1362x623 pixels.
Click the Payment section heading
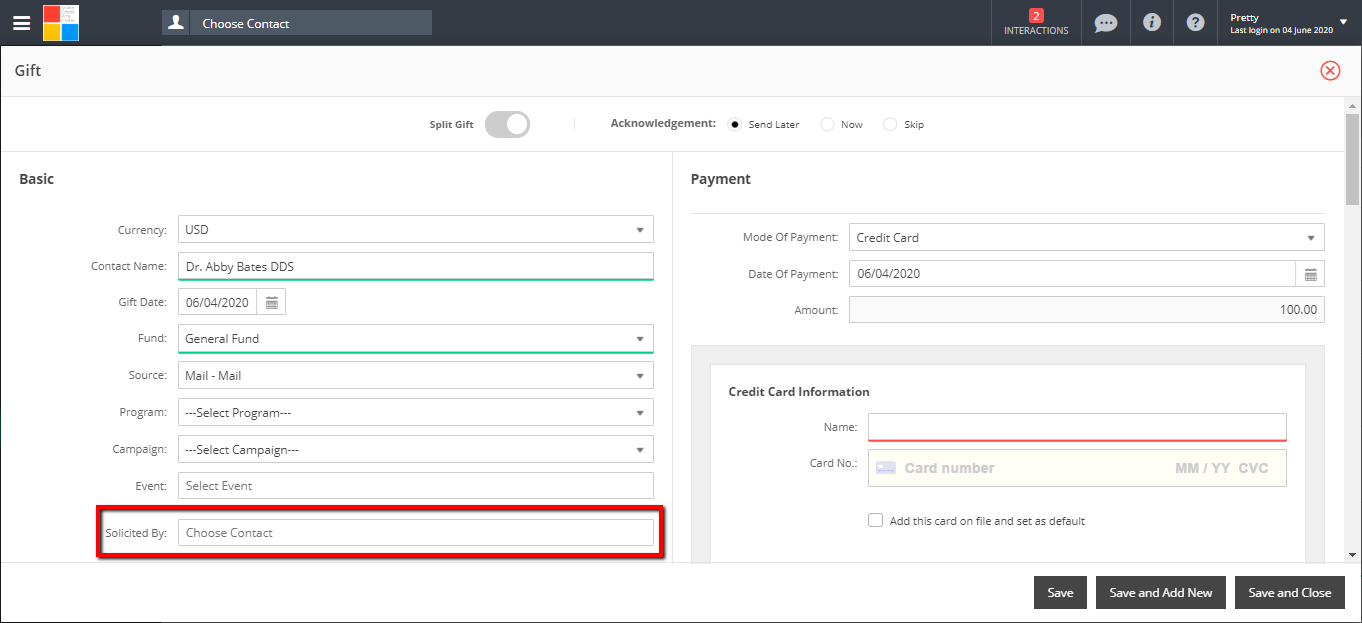pos(720,179)
